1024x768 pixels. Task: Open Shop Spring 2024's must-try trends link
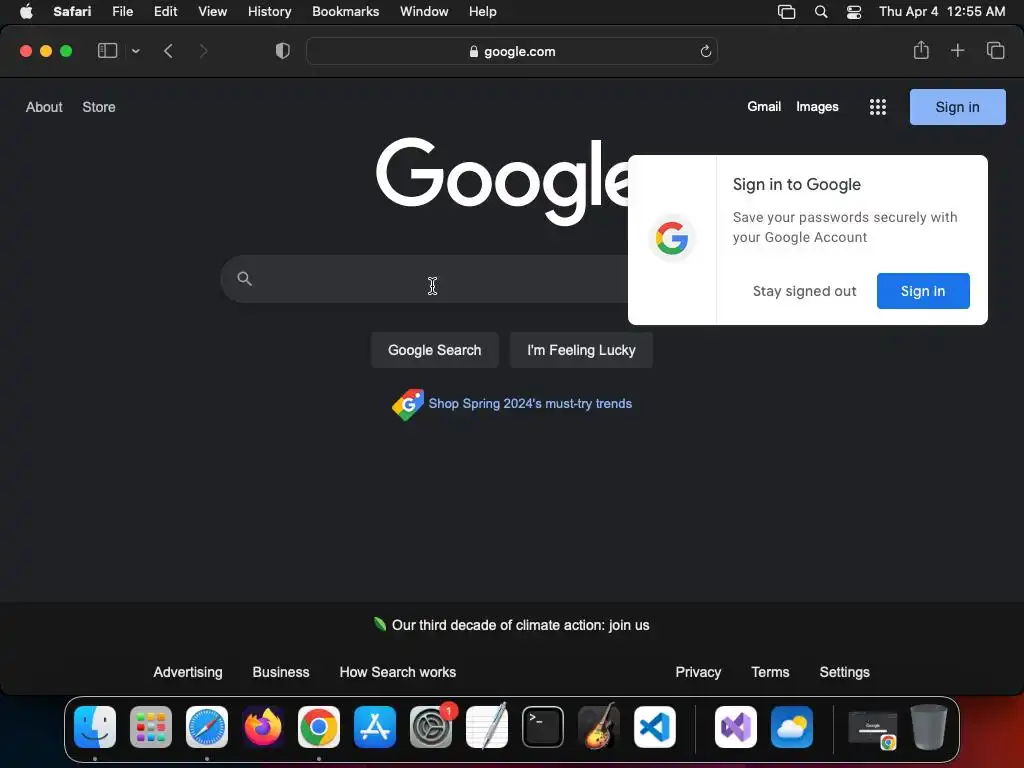tap(530, 404)
